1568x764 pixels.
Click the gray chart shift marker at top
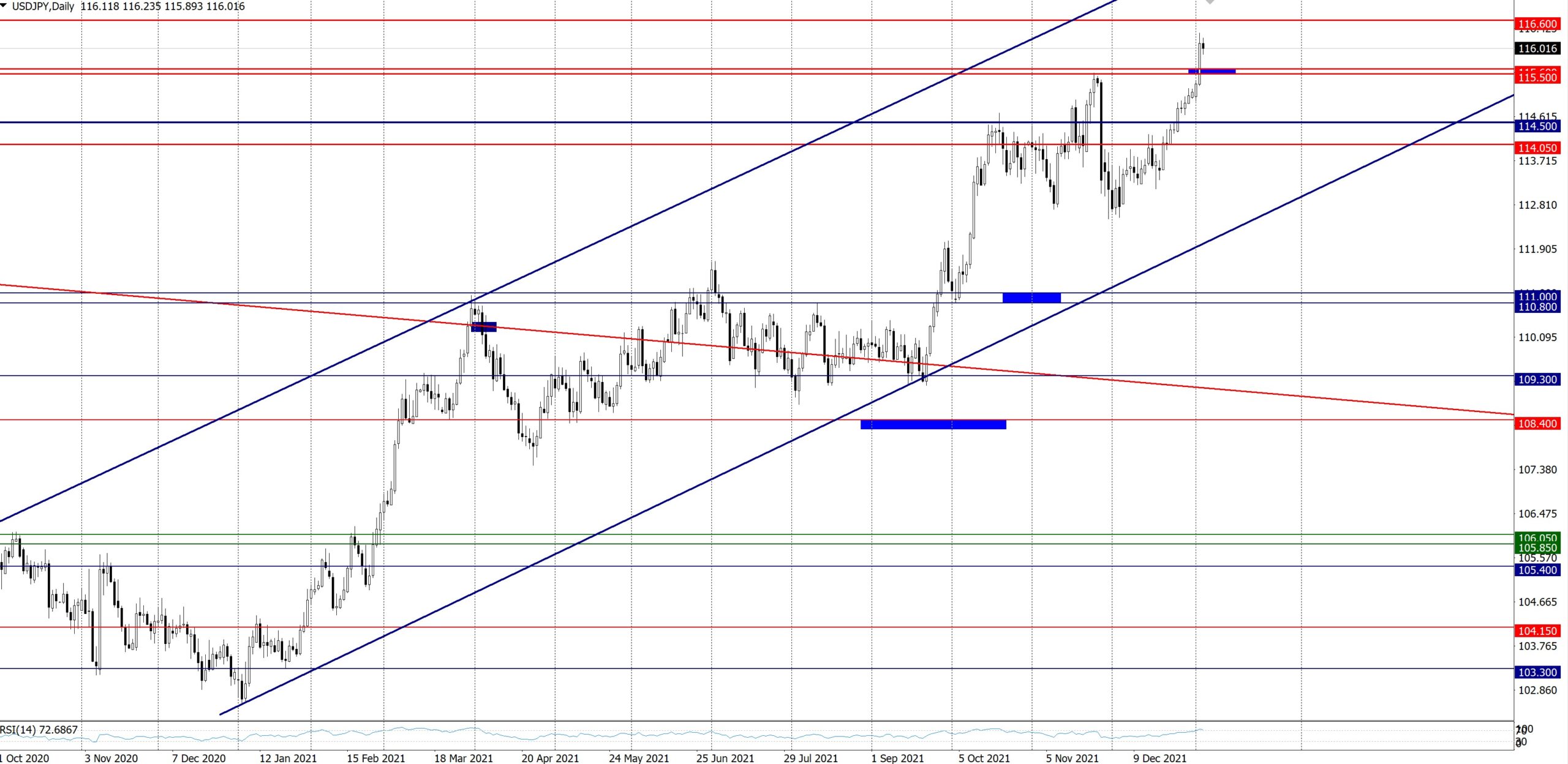(x=1210, y=2)
